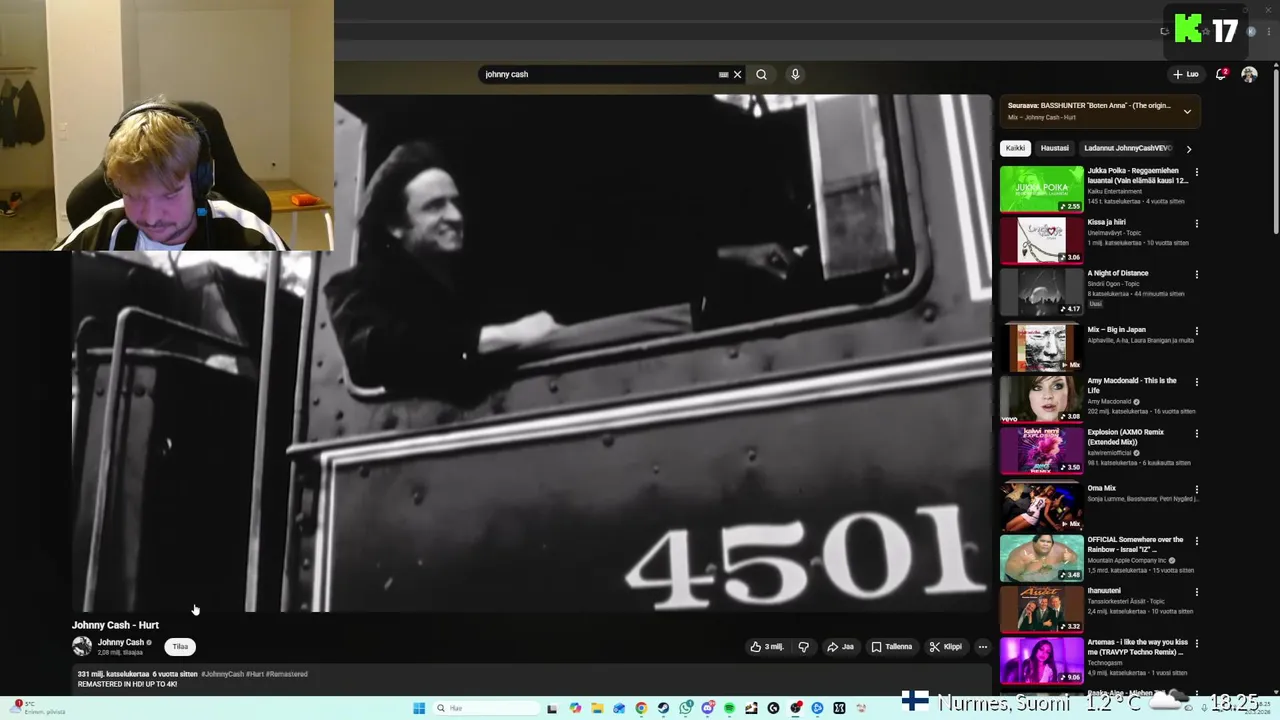Open A Night of Distance thumbnail

[1041, 292]
